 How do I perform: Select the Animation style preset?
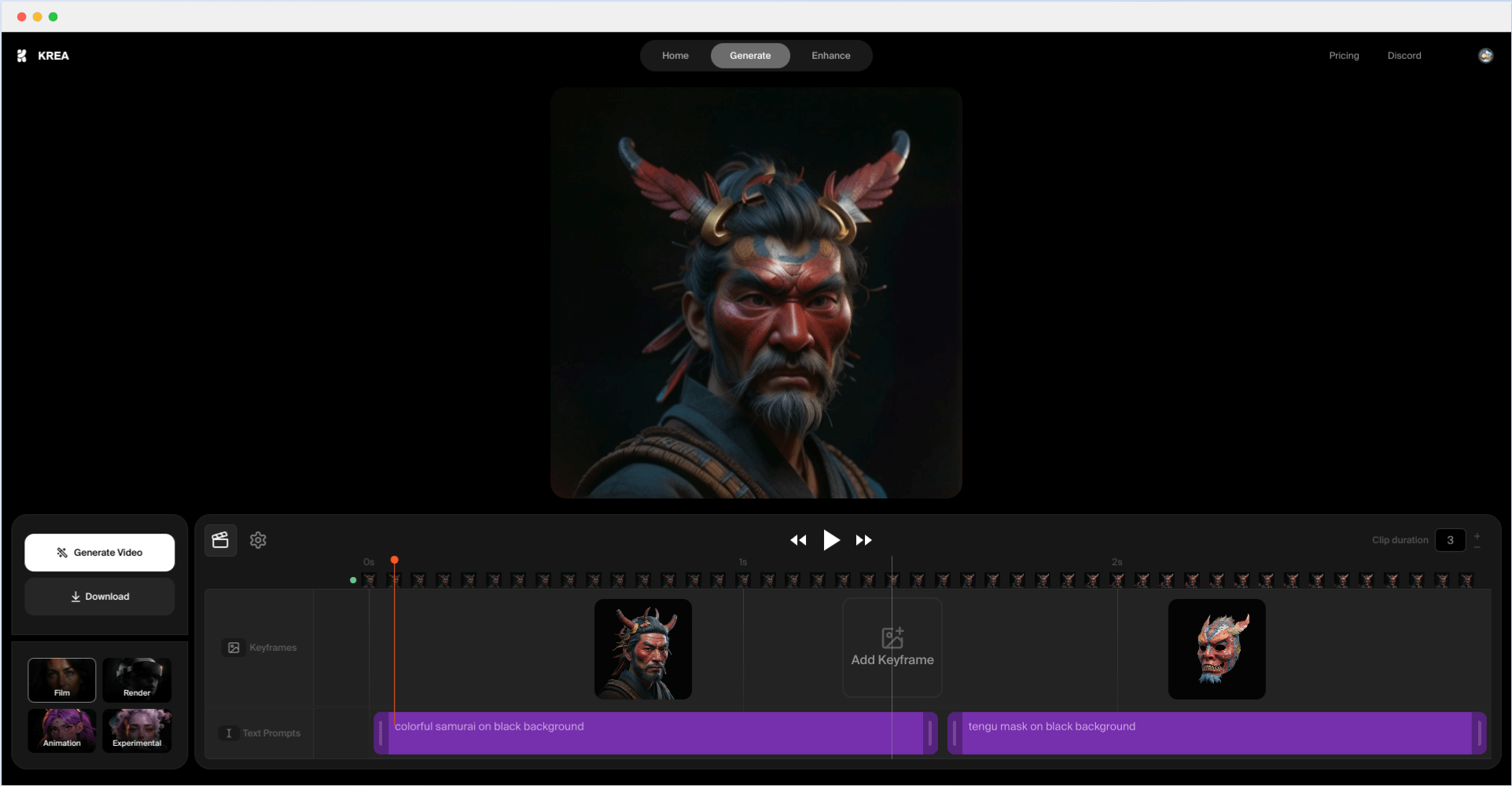point(62,730)
